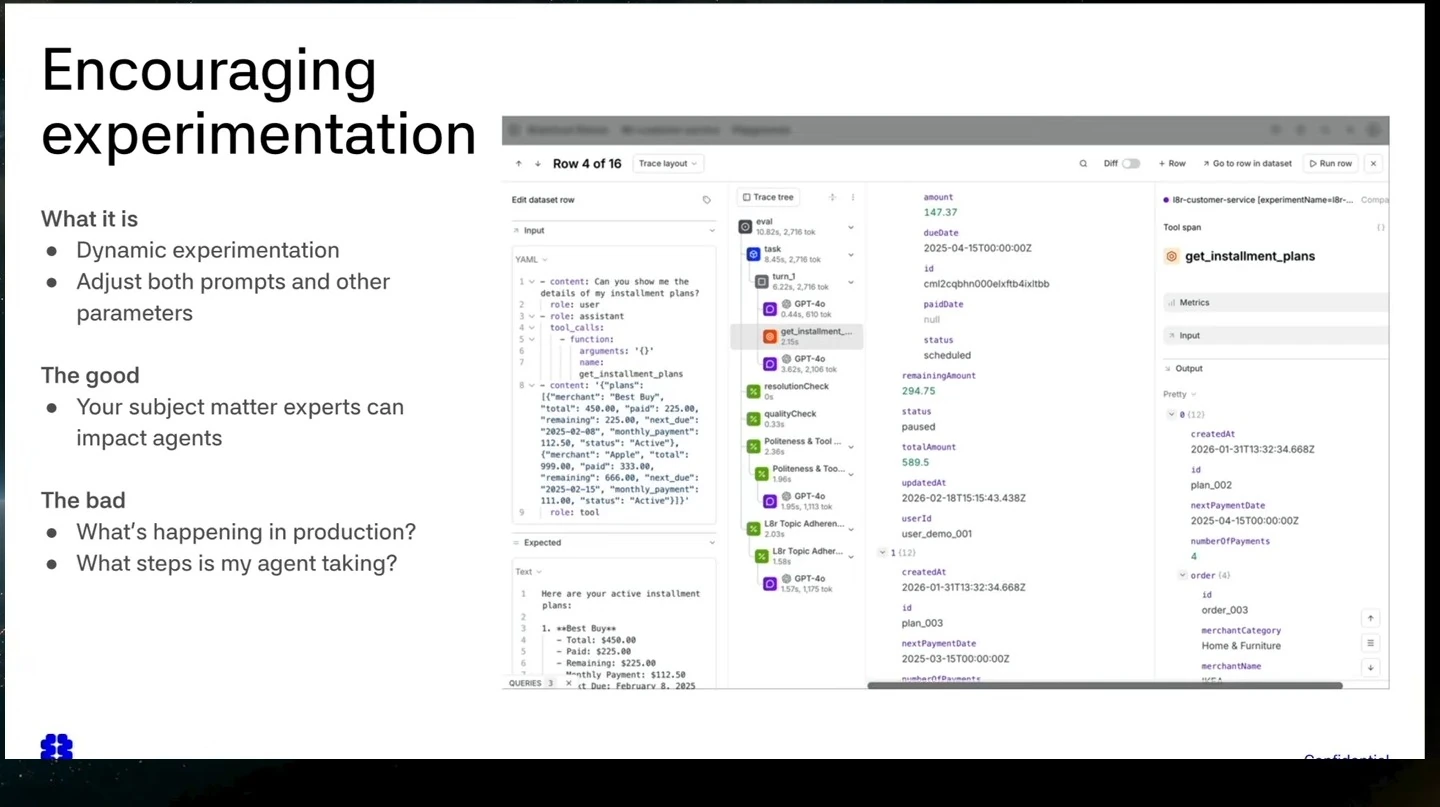
Task: Click the curly braces icon beside Tool span
Action: 1381,228
